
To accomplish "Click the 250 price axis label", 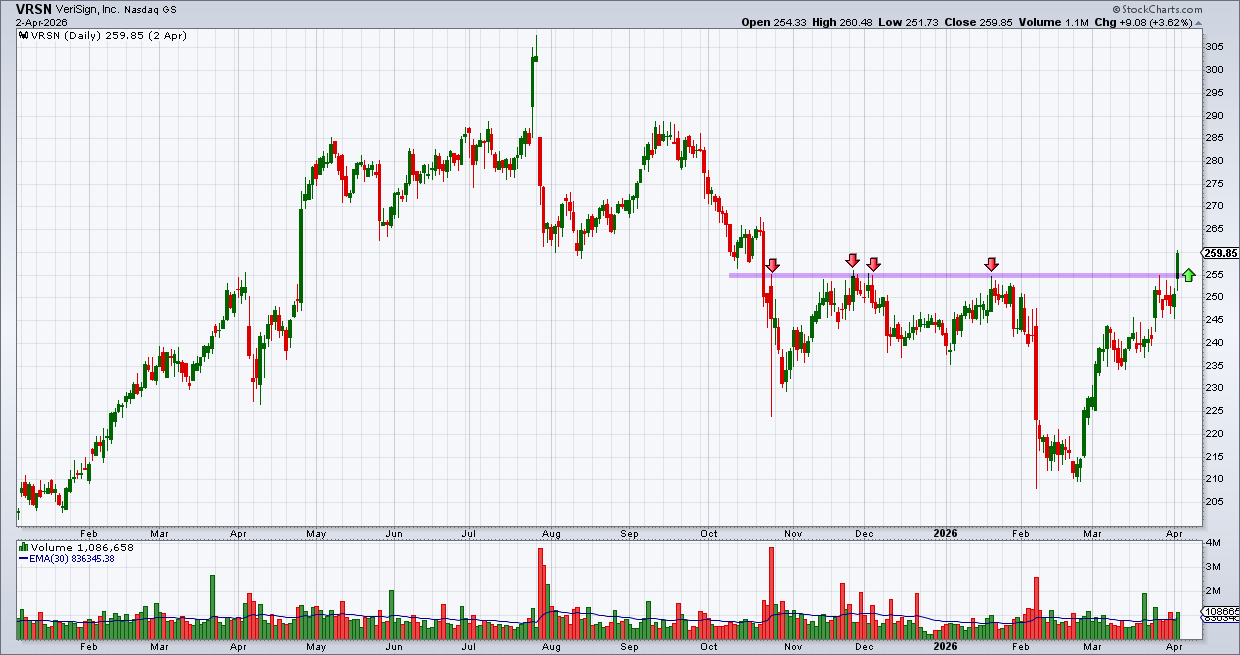I will [x=1214, y=297].
